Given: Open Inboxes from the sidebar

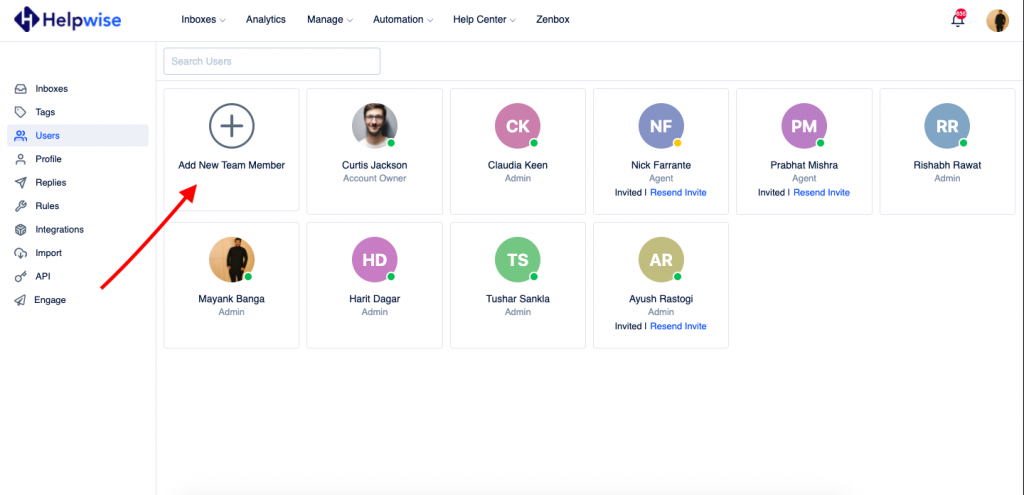Looking at the screenshot, I should 51,89.
